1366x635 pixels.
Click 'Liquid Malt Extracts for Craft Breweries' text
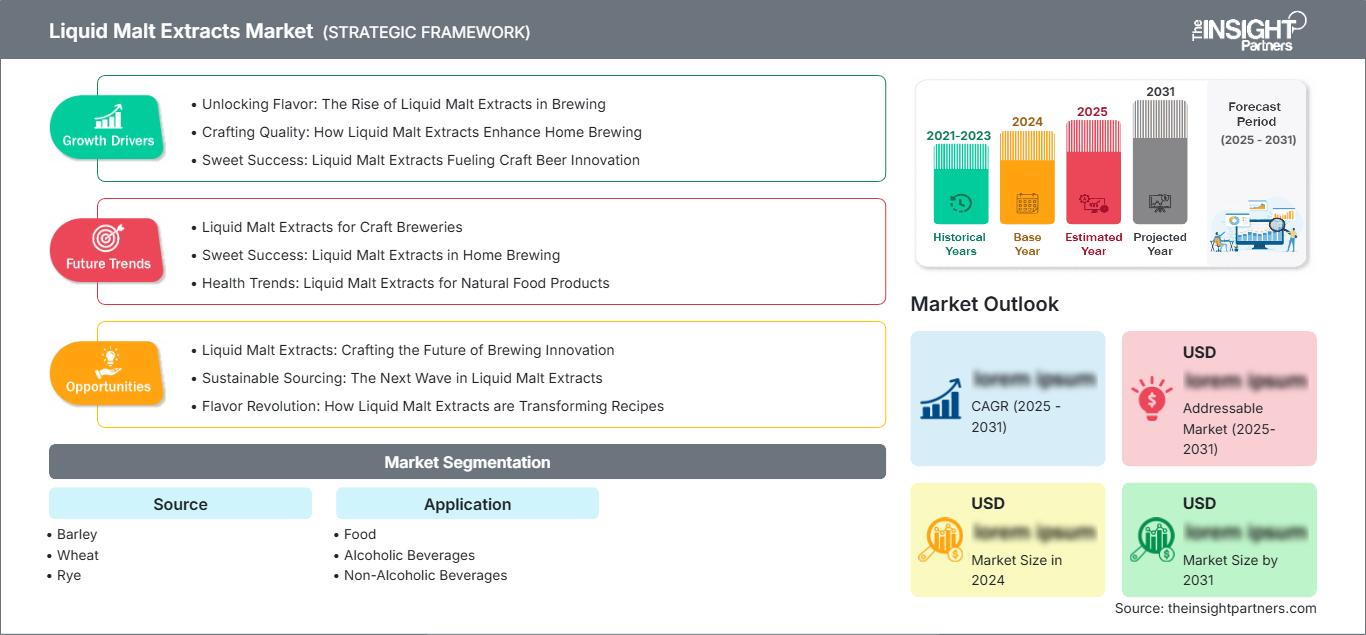pyautogui.click(x=332, y=227)
